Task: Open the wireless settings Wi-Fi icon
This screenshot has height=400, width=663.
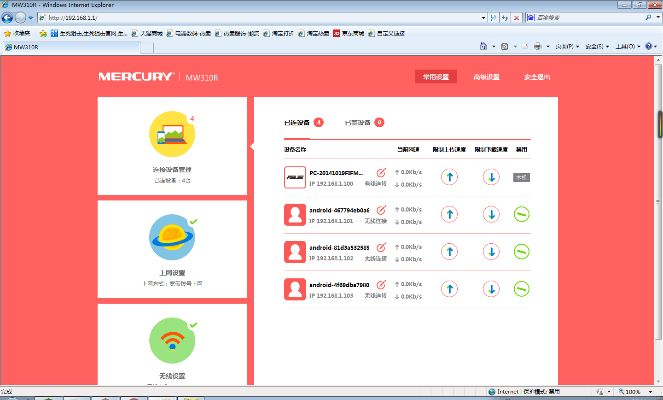Action: 172,342
